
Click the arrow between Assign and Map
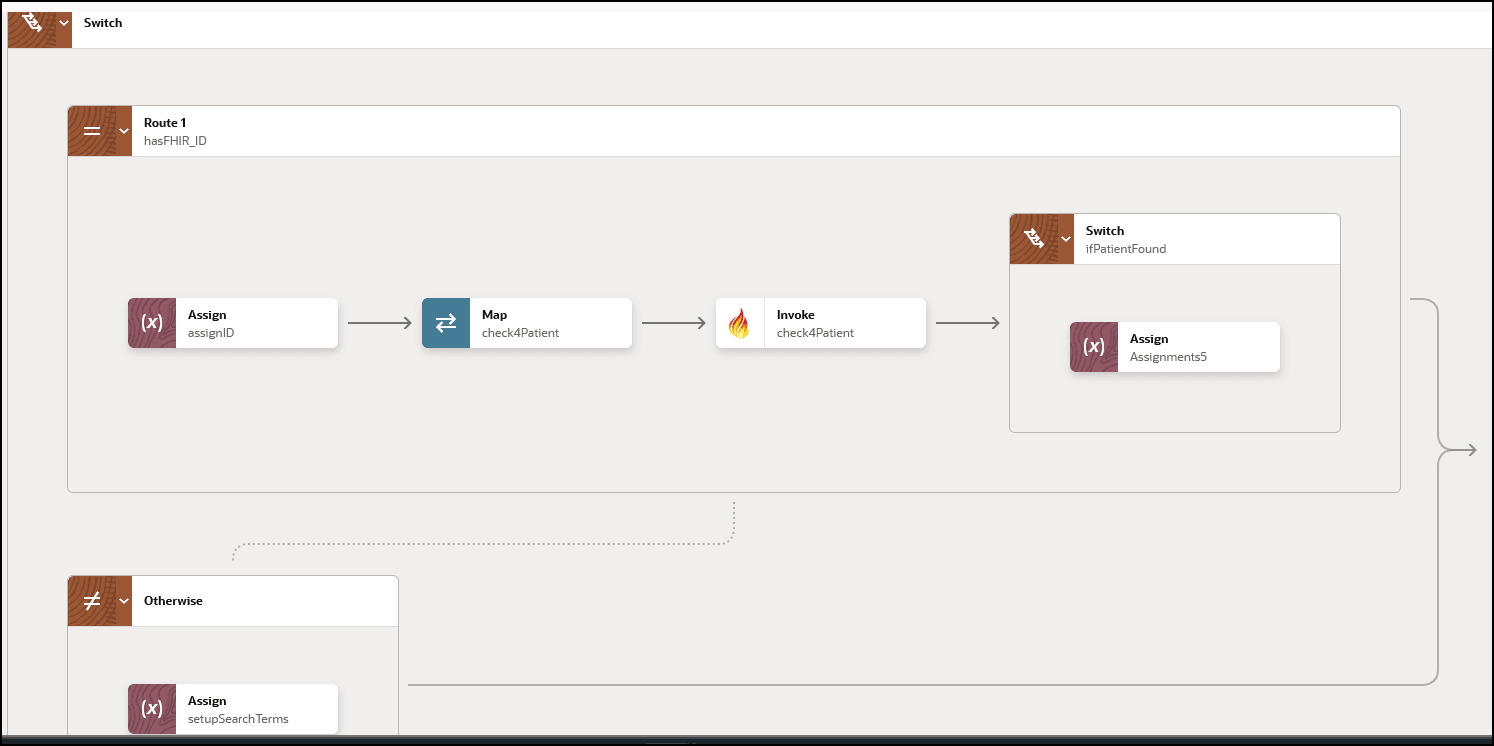pyautogui.click(x=380, y=323)
